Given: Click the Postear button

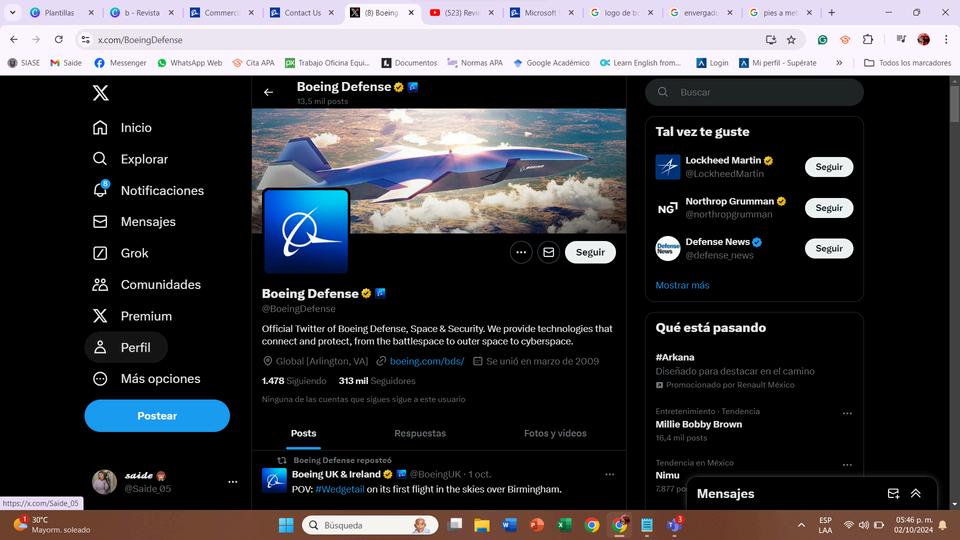Looking at the screenshot, I should [x=157, y=416].
